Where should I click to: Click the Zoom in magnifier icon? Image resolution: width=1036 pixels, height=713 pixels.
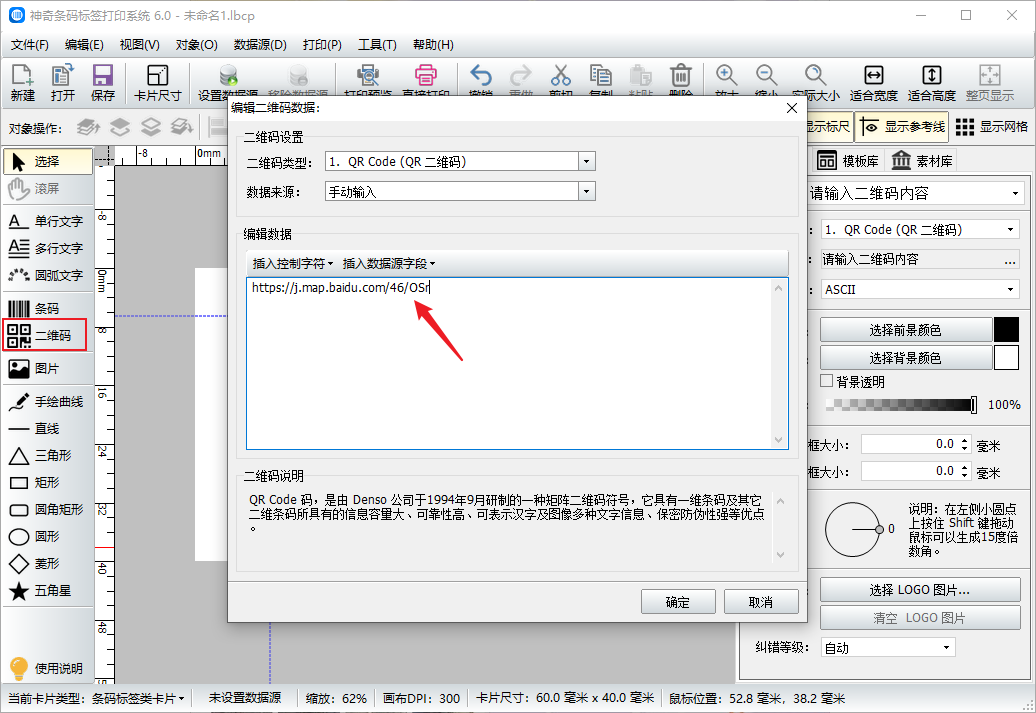[726, 77]
